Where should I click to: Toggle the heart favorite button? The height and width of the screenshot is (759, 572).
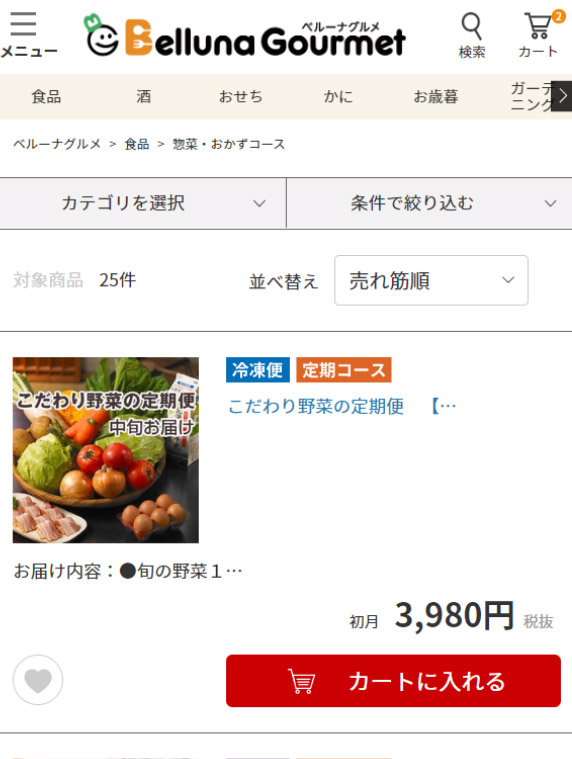pos(38,680)
